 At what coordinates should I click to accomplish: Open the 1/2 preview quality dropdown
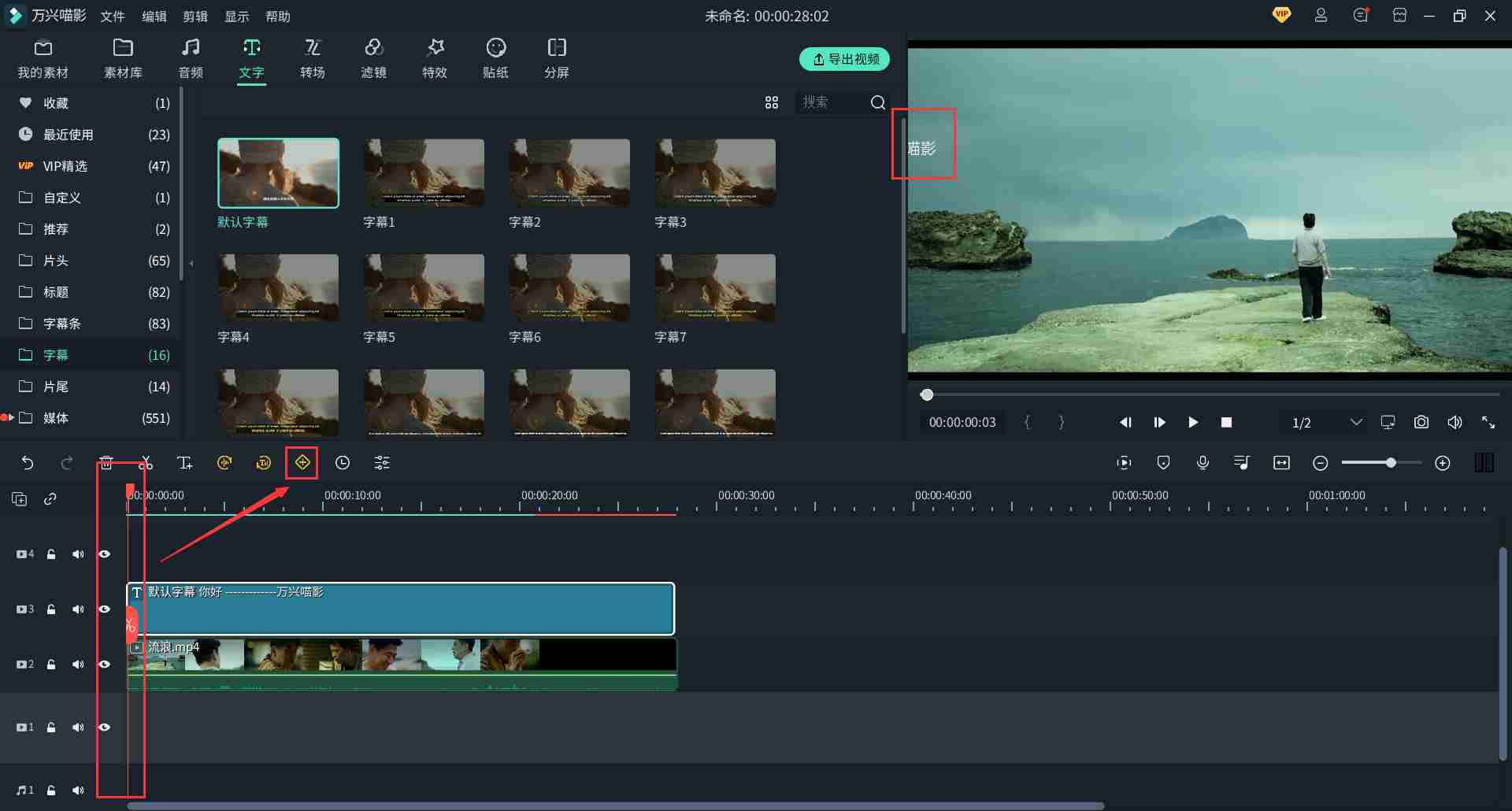click(1327, 423)
